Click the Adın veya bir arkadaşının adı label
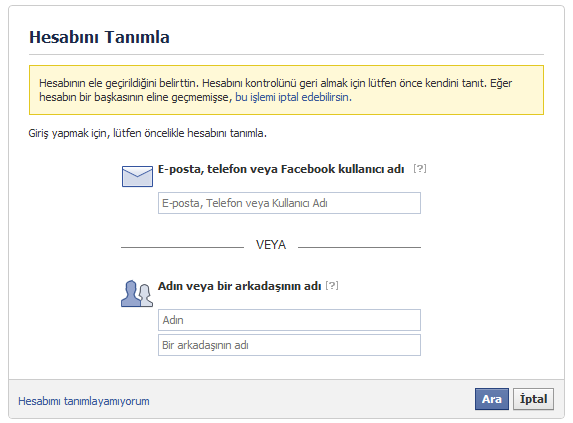The image size is (573, 423). click(239, 286)
